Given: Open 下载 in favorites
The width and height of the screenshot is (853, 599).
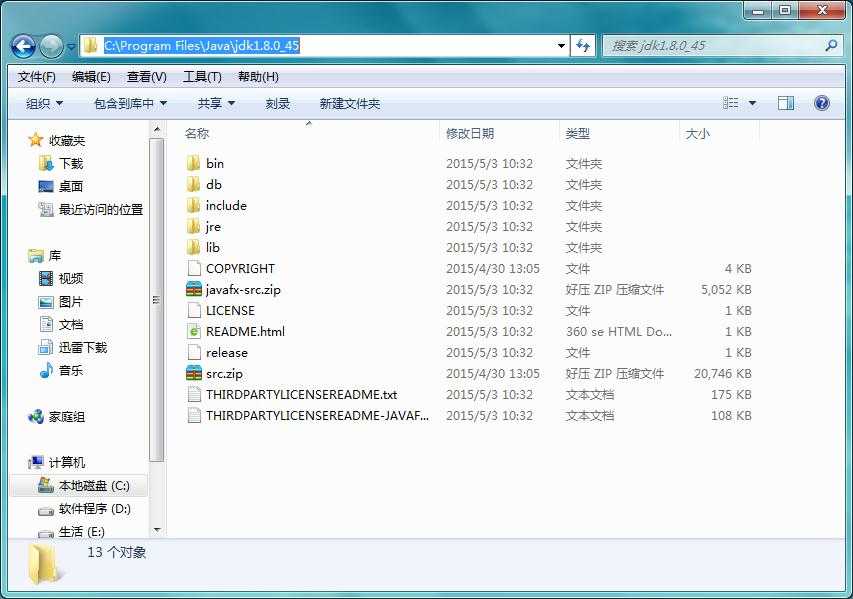Looking at the screenshot, I should click(x=71, y=163).
